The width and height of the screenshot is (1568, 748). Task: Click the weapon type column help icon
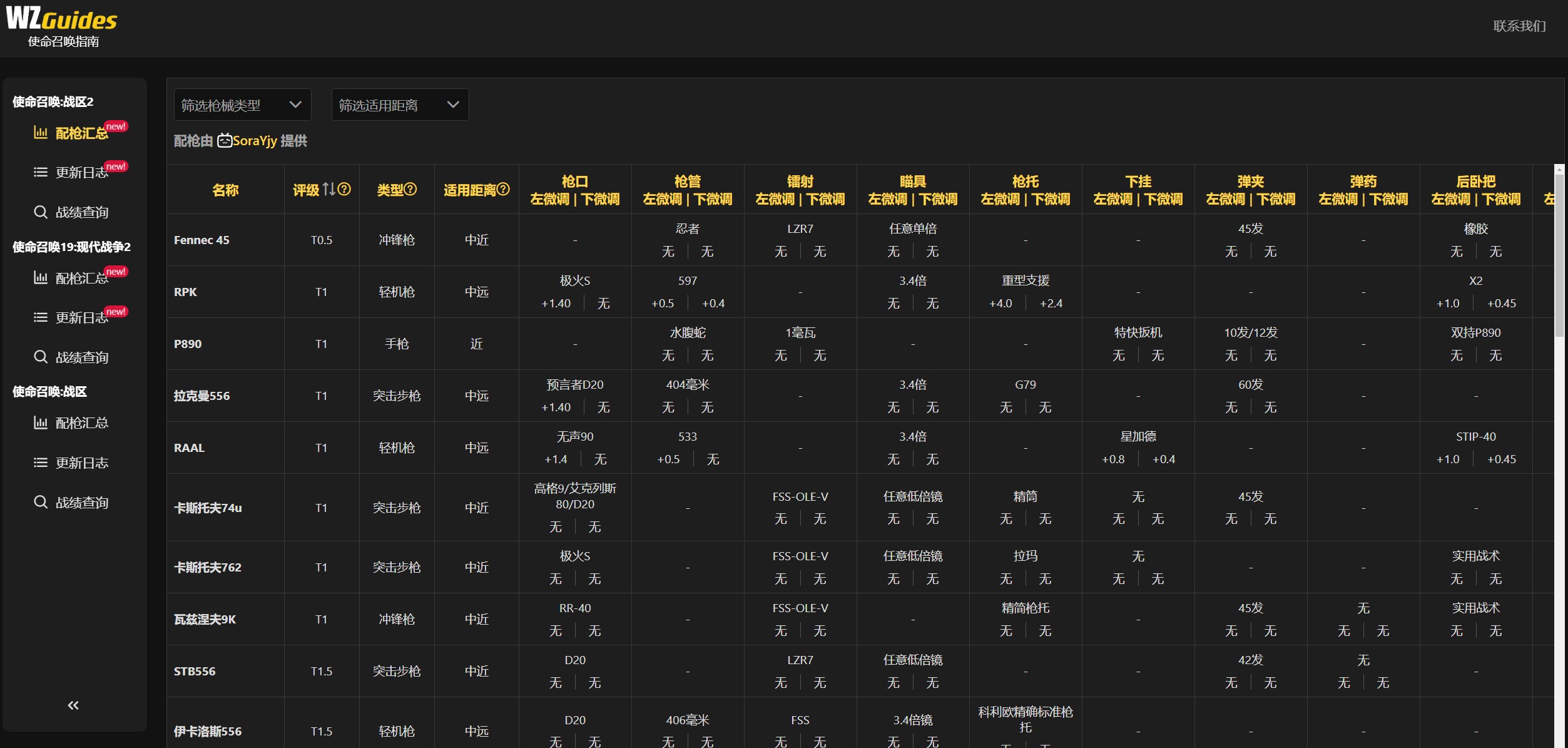pos(410,189)
